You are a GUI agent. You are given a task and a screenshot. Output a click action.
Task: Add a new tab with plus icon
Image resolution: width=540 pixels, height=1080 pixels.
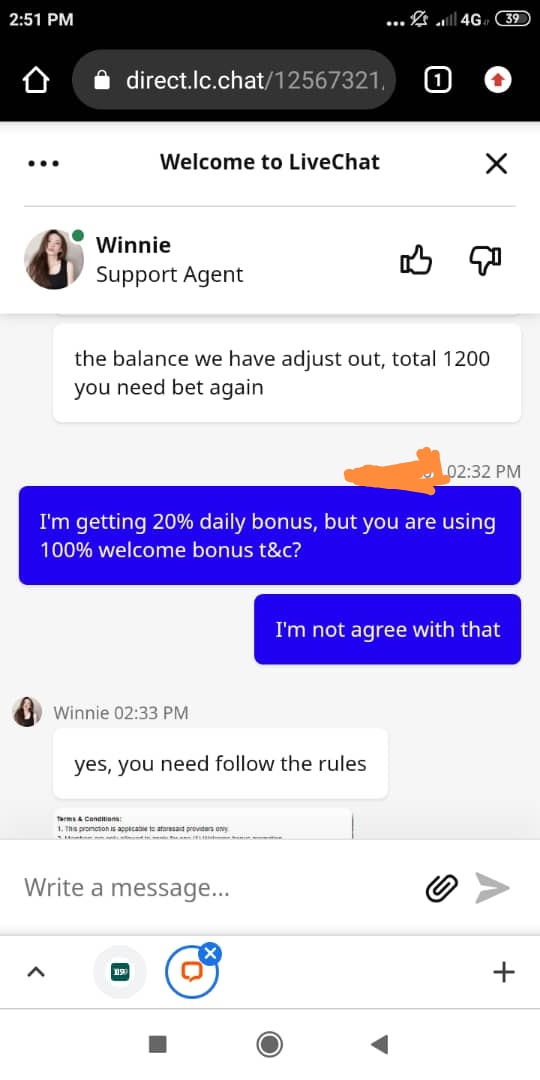click(504, 972)
